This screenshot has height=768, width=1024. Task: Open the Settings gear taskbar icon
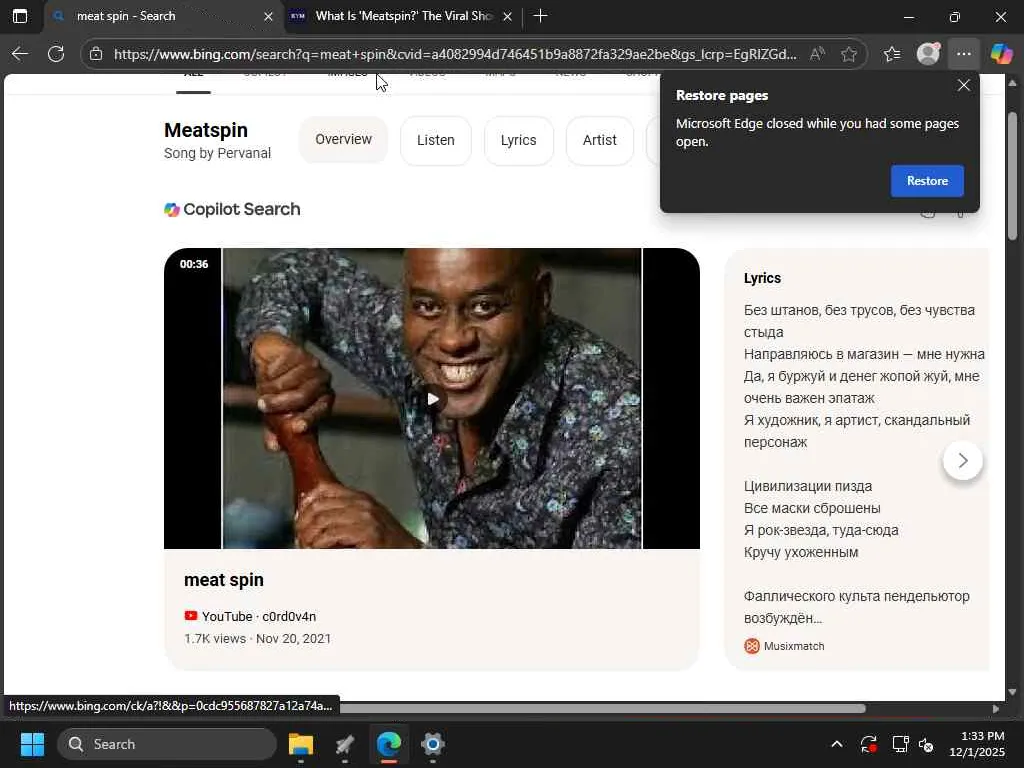point(432,744)
